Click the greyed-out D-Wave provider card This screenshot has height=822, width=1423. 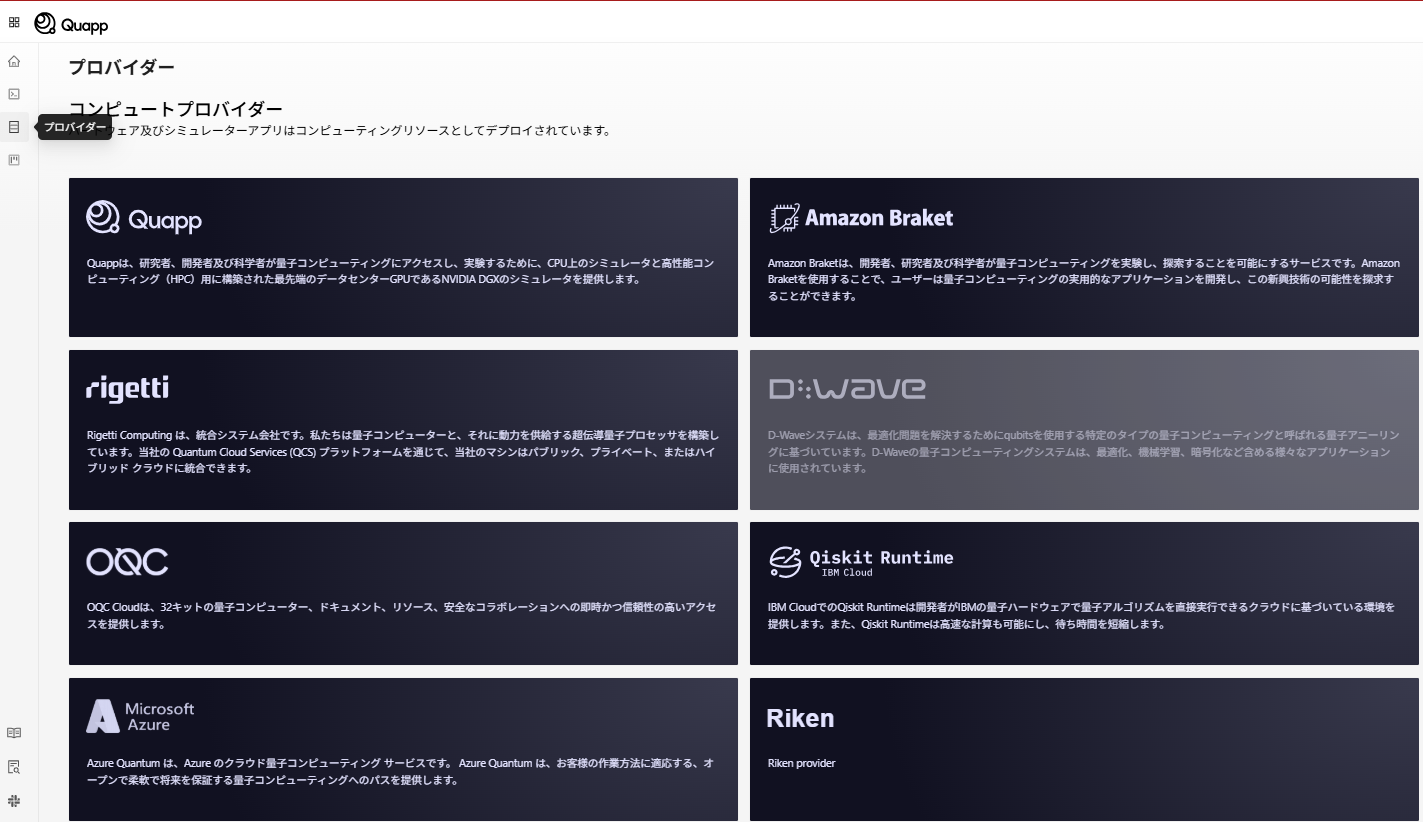pyautogui.click(x=1084, y=429)
